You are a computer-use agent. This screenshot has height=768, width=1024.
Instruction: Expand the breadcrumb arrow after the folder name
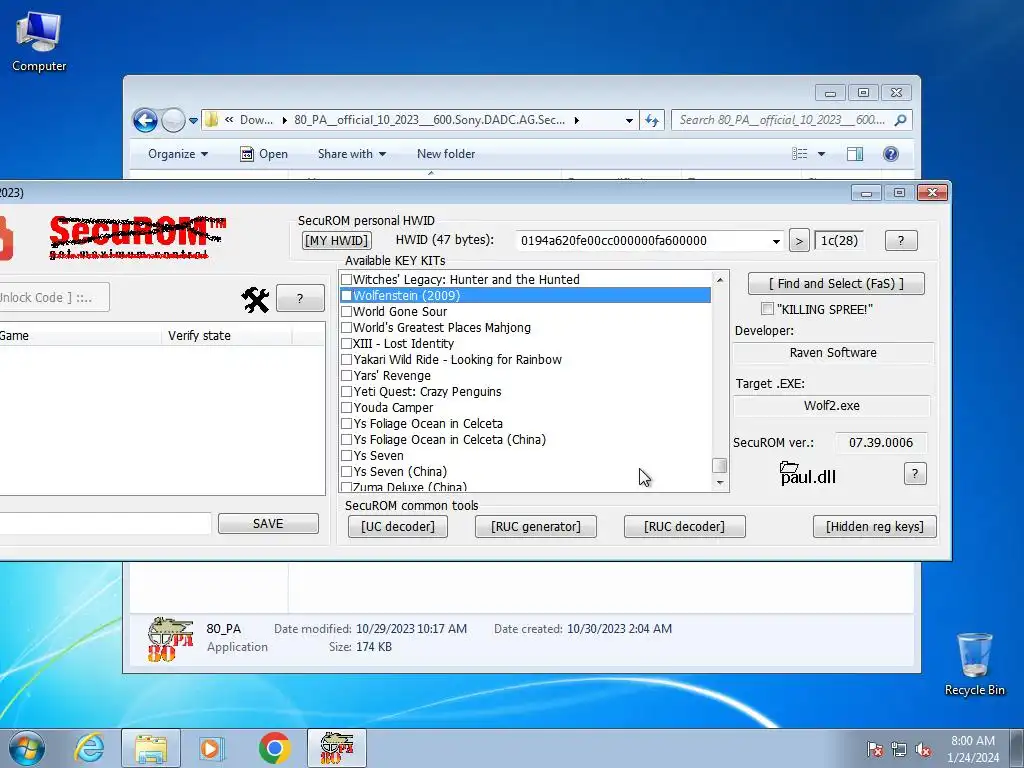(x=577, y=120)
